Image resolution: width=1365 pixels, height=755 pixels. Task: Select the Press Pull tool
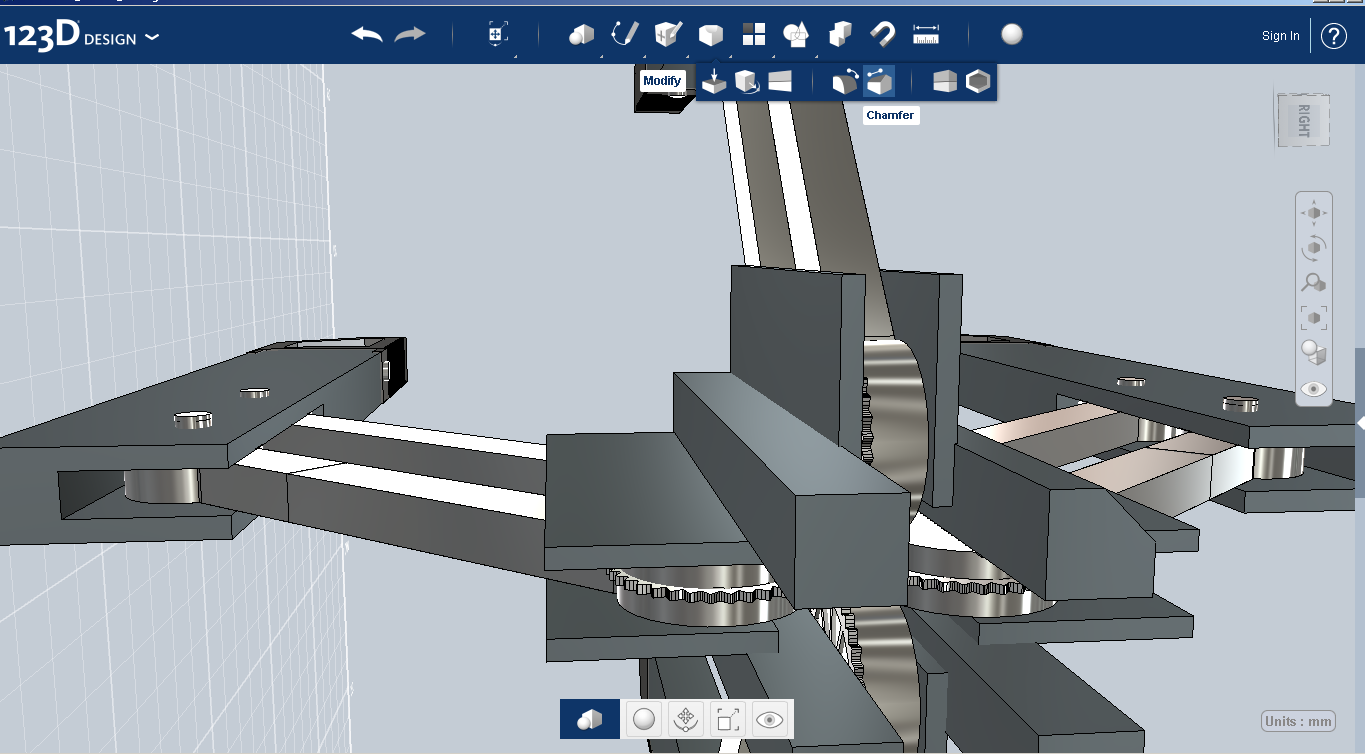[714, 81]
